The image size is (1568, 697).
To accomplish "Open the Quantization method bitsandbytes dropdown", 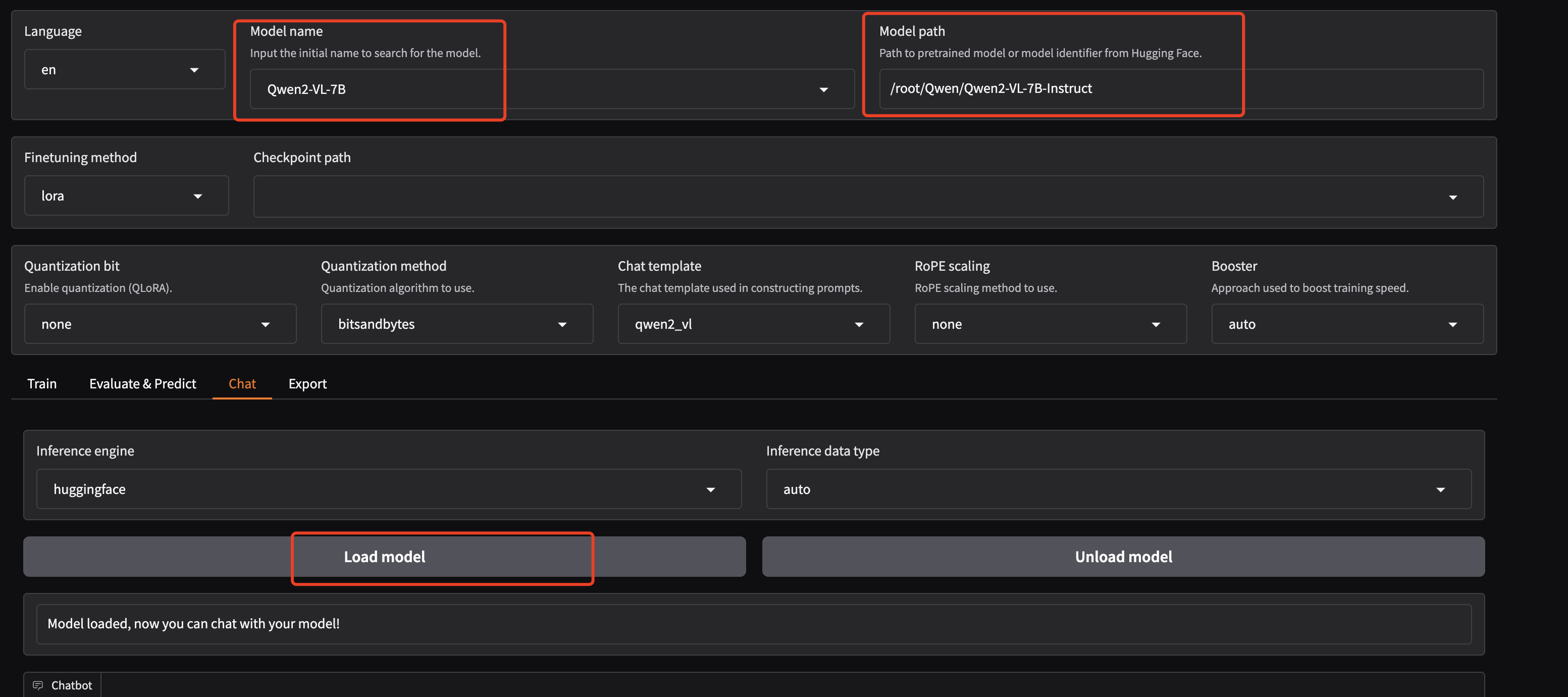I will point(456,324).
